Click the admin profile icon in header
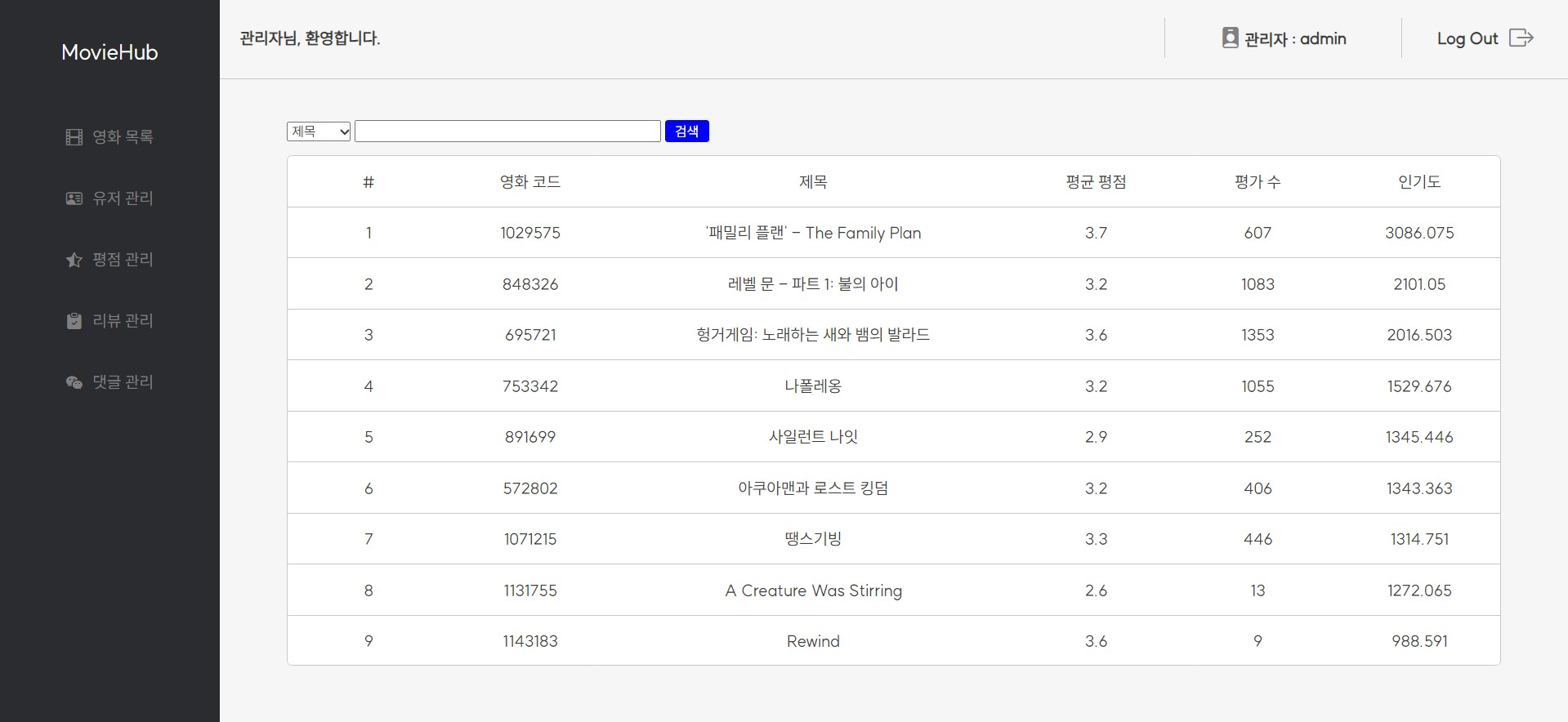 pyautogui.click(x=1230, y=38)
